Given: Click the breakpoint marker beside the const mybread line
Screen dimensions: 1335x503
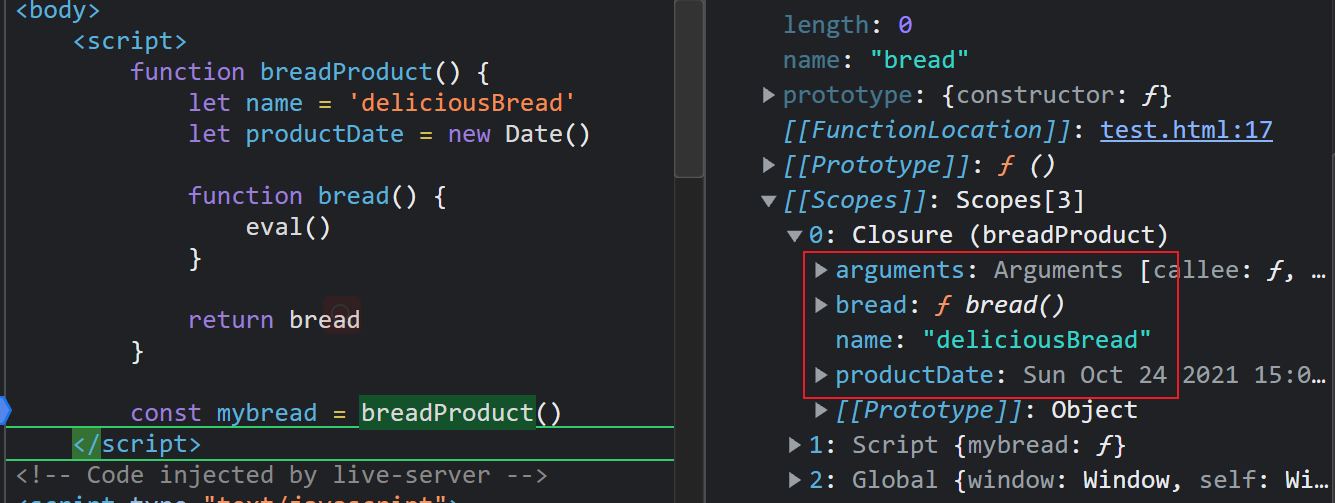Looking at the screenshot, I should (4, 411).
